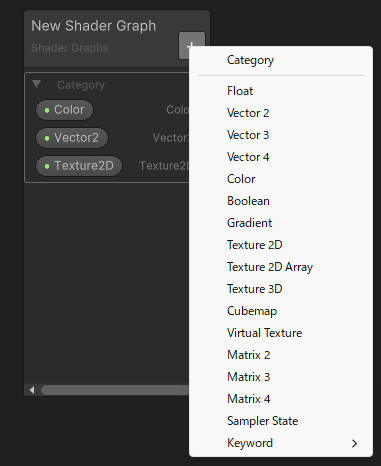Select the Color property pill
This screenshot has width=381, height=466.
tap(64, 110)
